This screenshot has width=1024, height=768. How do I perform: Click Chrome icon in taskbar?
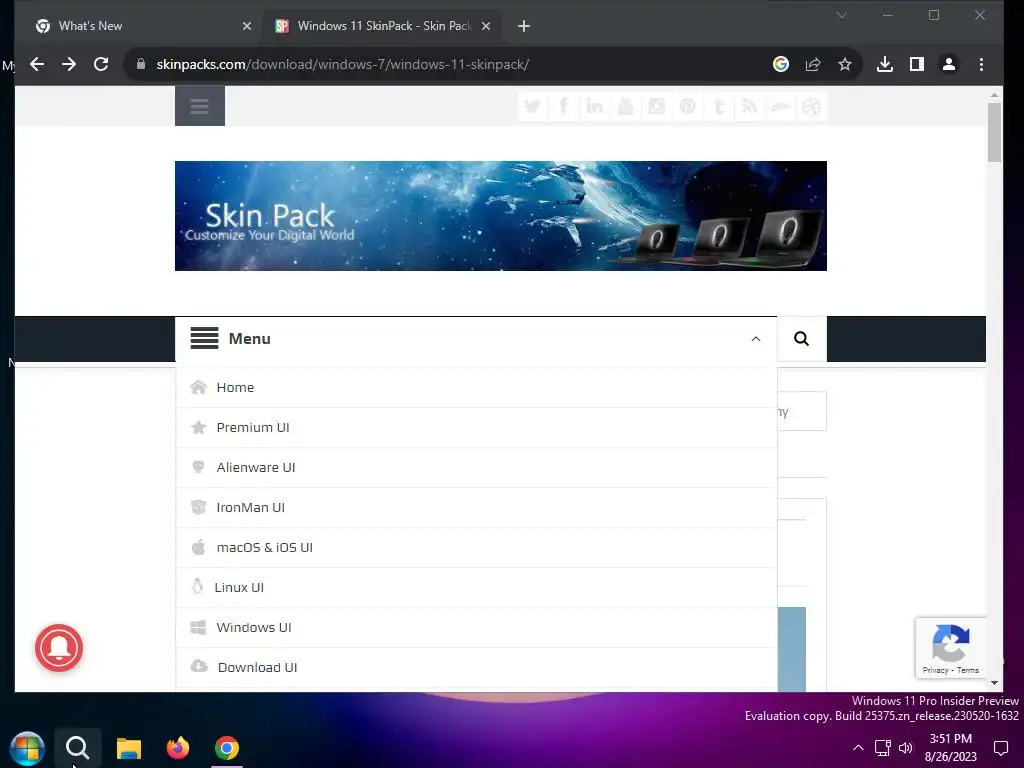[x=227, y=748]
